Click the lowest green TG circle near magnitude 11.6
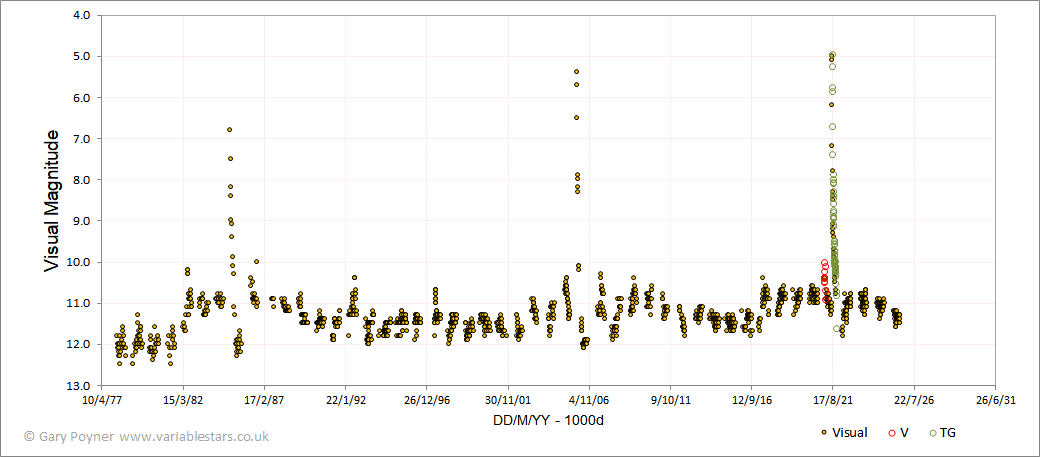1040x457 pixels. coord(836,328)
